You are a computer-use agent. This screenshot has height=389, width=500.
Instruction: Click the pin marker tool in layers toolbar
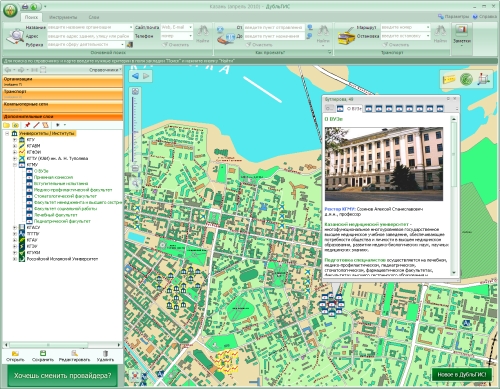[x=27, y=125]
